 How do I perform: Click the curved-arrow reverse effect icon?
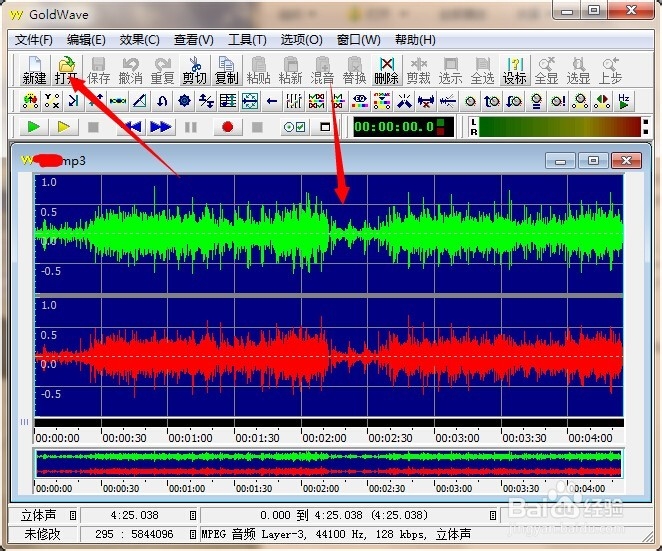click(162, 101)
